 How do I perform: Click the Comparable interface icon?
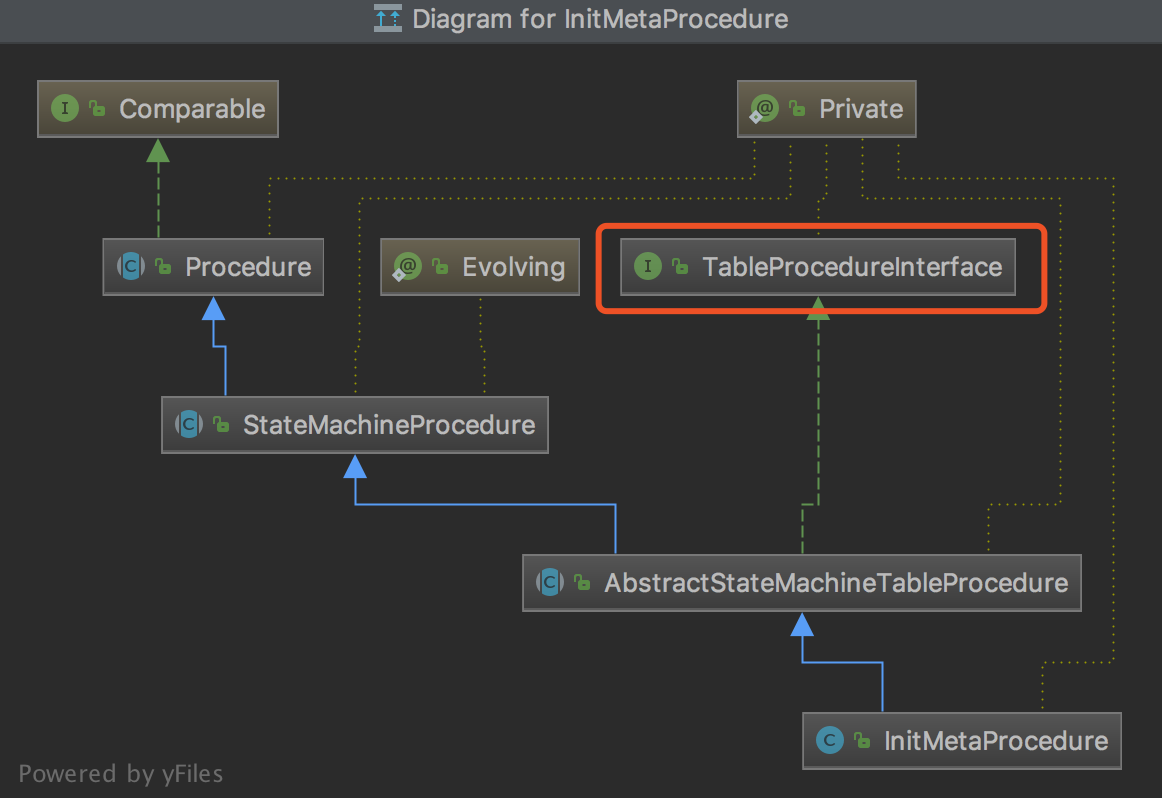point(65,109)
